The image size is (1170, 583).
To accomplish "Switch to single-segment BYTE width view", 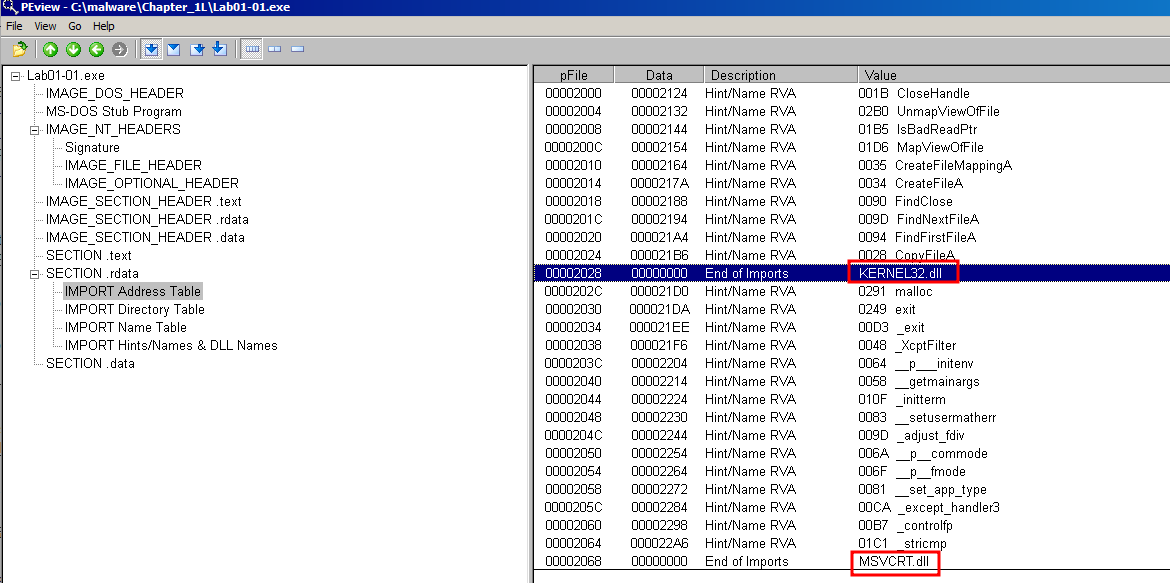I will [298, 50].
